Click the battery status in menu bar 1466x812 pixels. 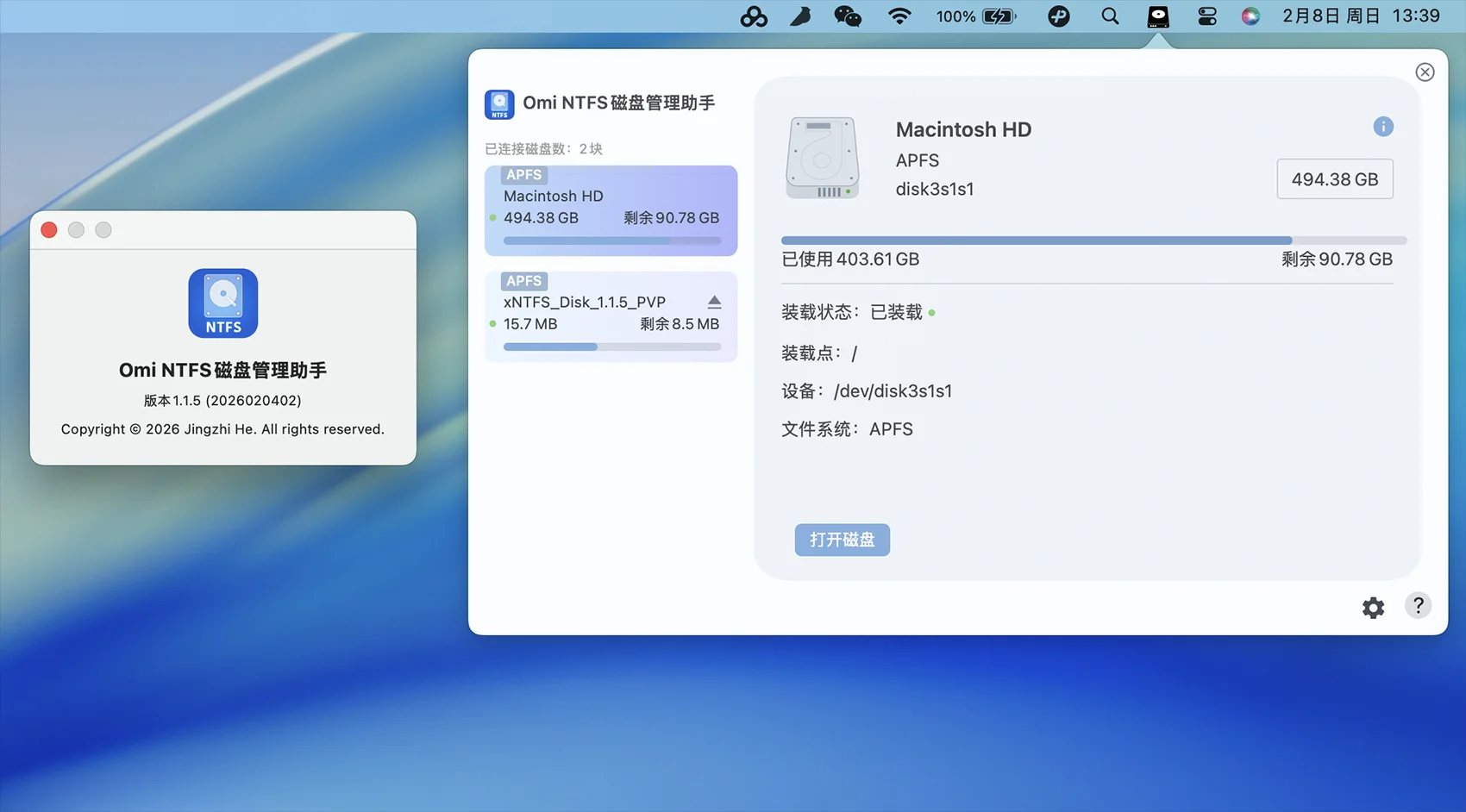(976, 16)
